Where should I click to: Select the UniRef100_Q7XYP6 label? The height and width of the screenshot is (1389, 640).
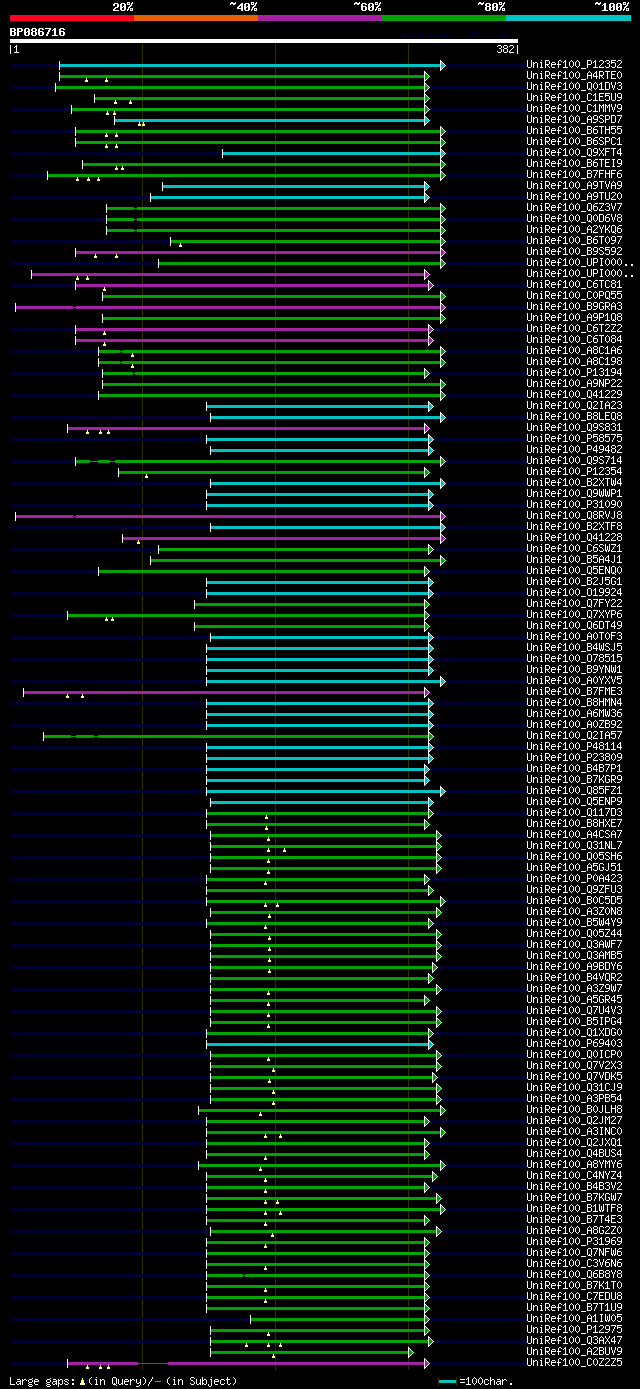(x=574, y=614)
